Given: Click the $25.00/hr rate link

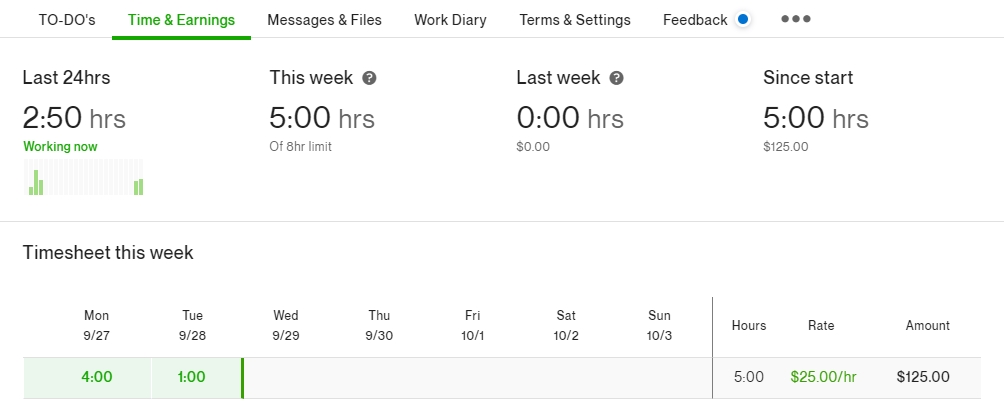Looking at the screenshot, I should point(823,377).
